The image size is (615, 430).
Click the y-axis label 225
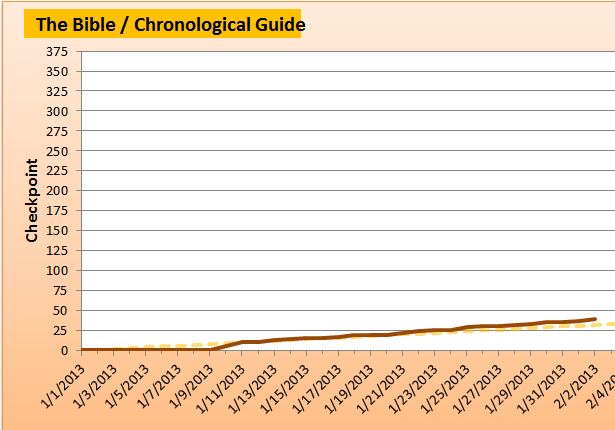57,171
